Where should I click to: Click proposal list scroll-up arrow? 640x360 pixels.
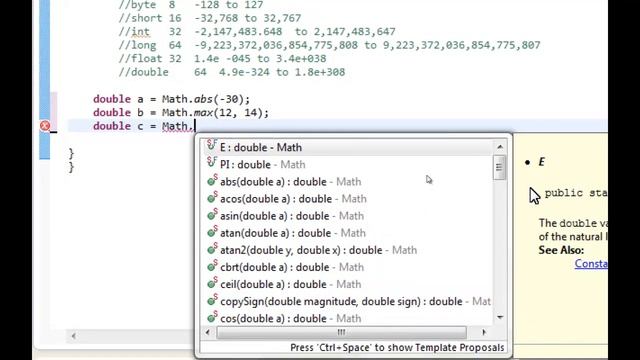[500, 147]
